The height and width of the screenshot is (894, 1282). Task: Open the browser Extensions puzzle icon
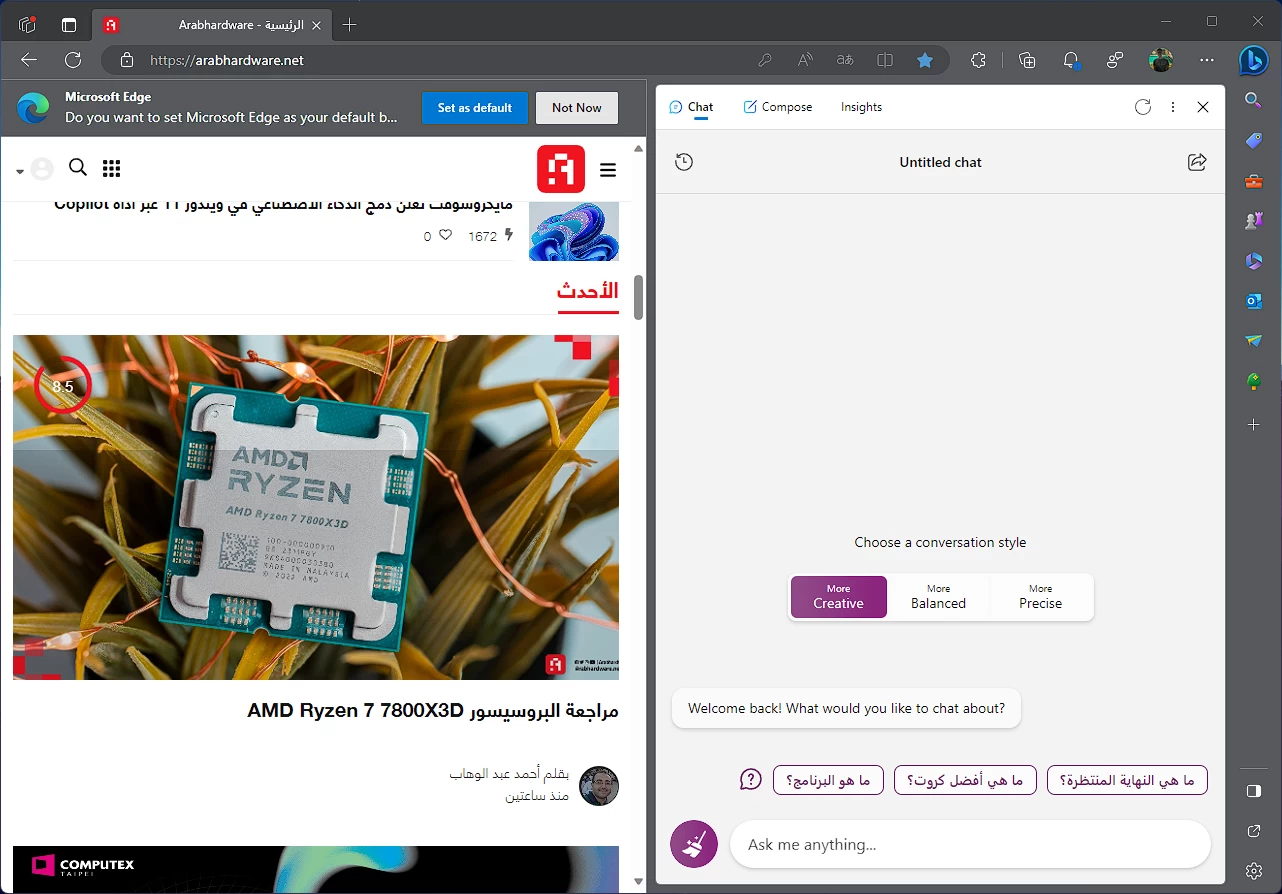pyautogui.click(x=978, y=60)
